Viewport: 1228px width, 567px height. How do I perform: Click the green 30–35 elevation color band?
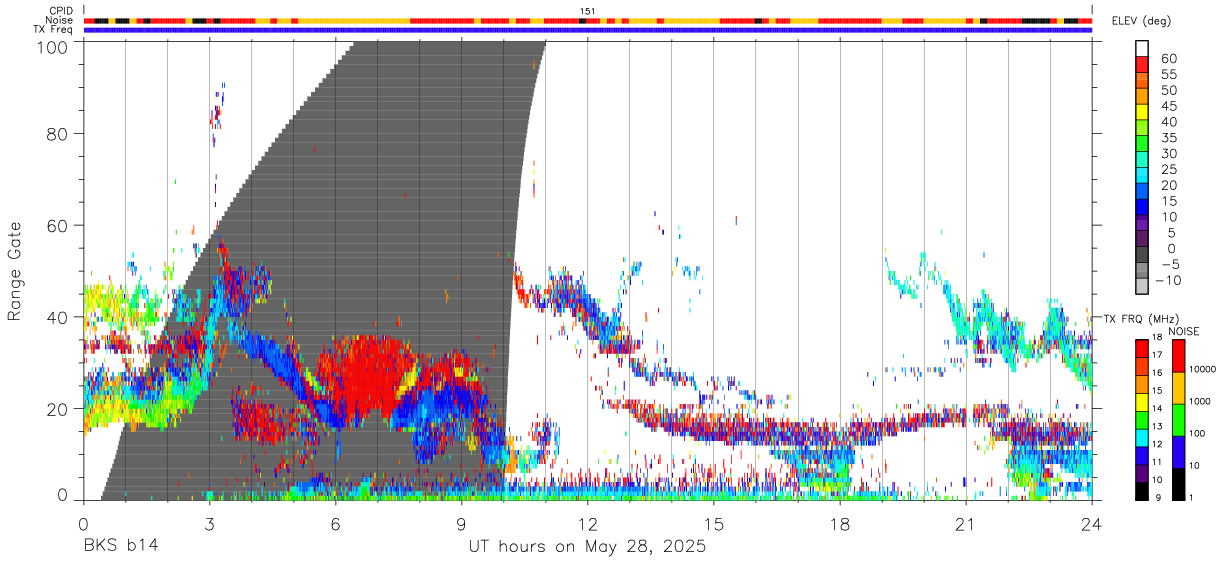1142,145
